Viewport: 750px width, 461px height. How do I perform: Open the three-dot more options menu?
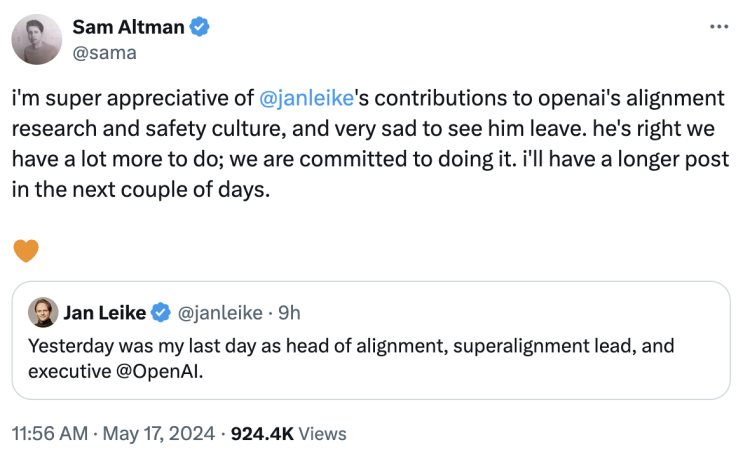[719, 27]
